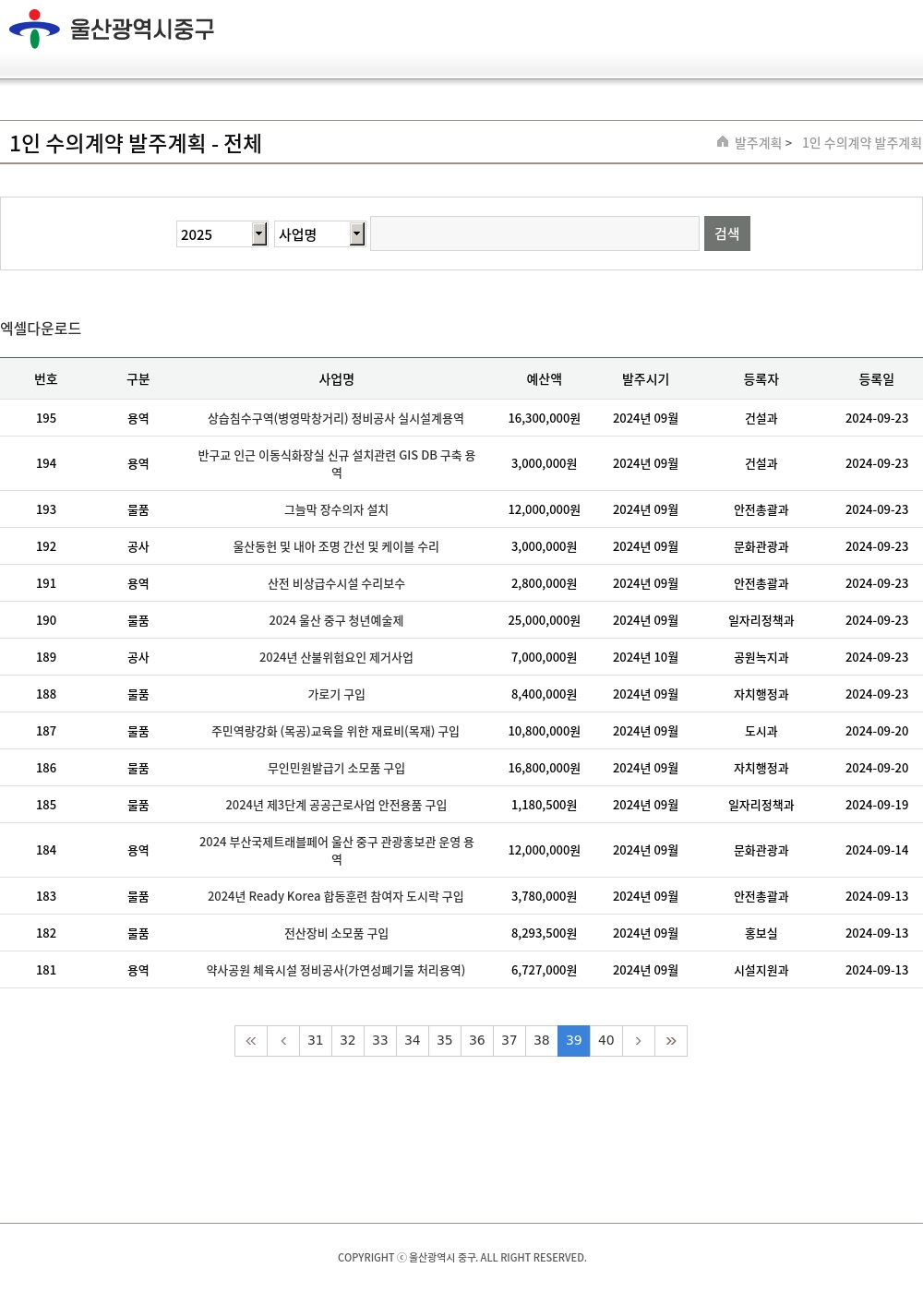Click 반구교 인근 이동식화장실 GIS DB 구축 title
Viewport: 923px width, 1316px height.
click(x=336, y=464)
